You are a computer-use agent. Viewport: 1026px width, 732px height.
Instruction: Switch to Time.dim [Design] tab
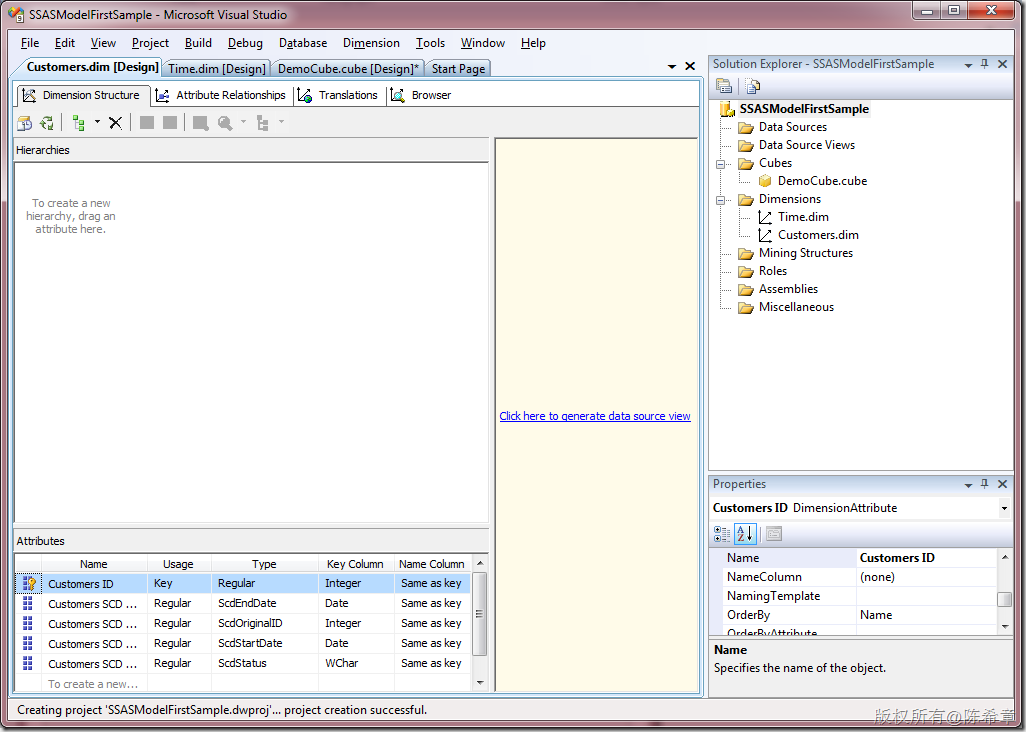click(217, 69)
